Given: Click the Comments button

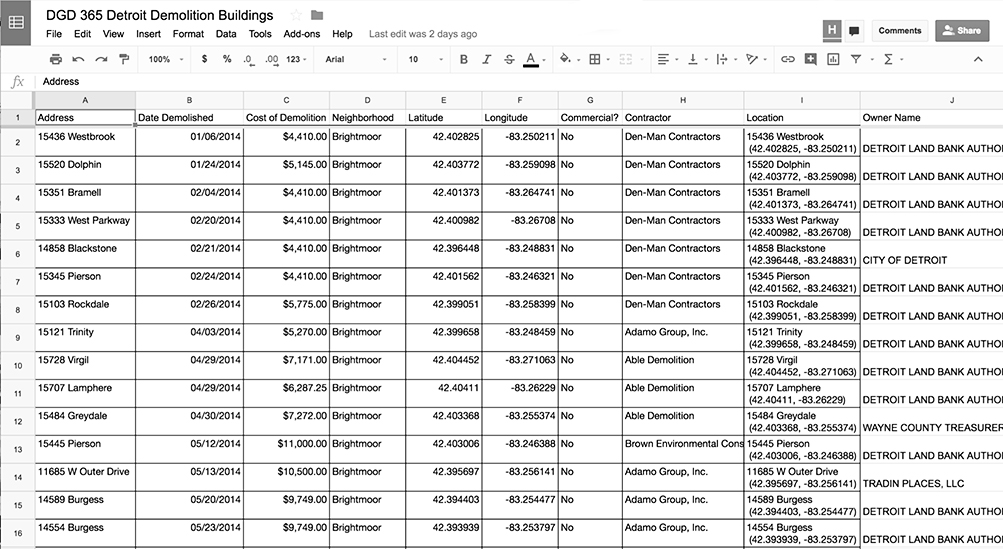Looking at the screenshot, I should point(899,30).
